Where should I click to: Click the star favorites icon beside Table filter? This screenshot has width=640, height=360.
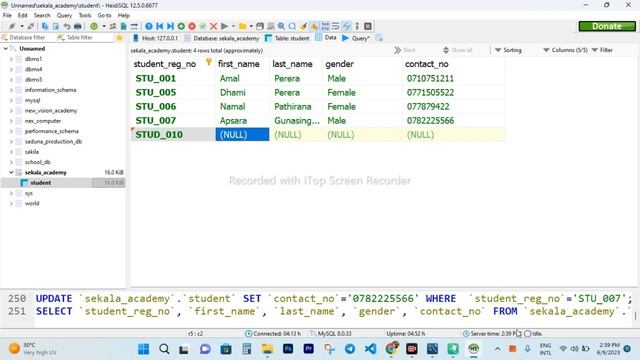[x=119, y=38]
